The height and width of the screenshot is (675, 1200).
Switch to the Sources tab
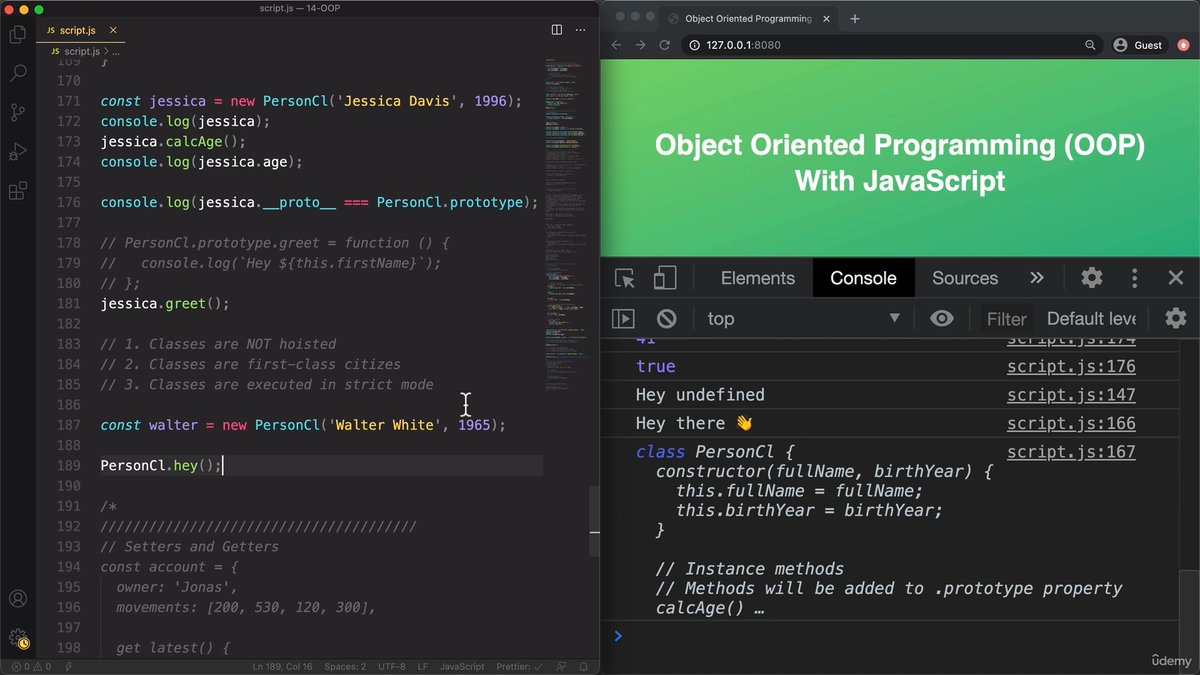click(x=965, y=278)
